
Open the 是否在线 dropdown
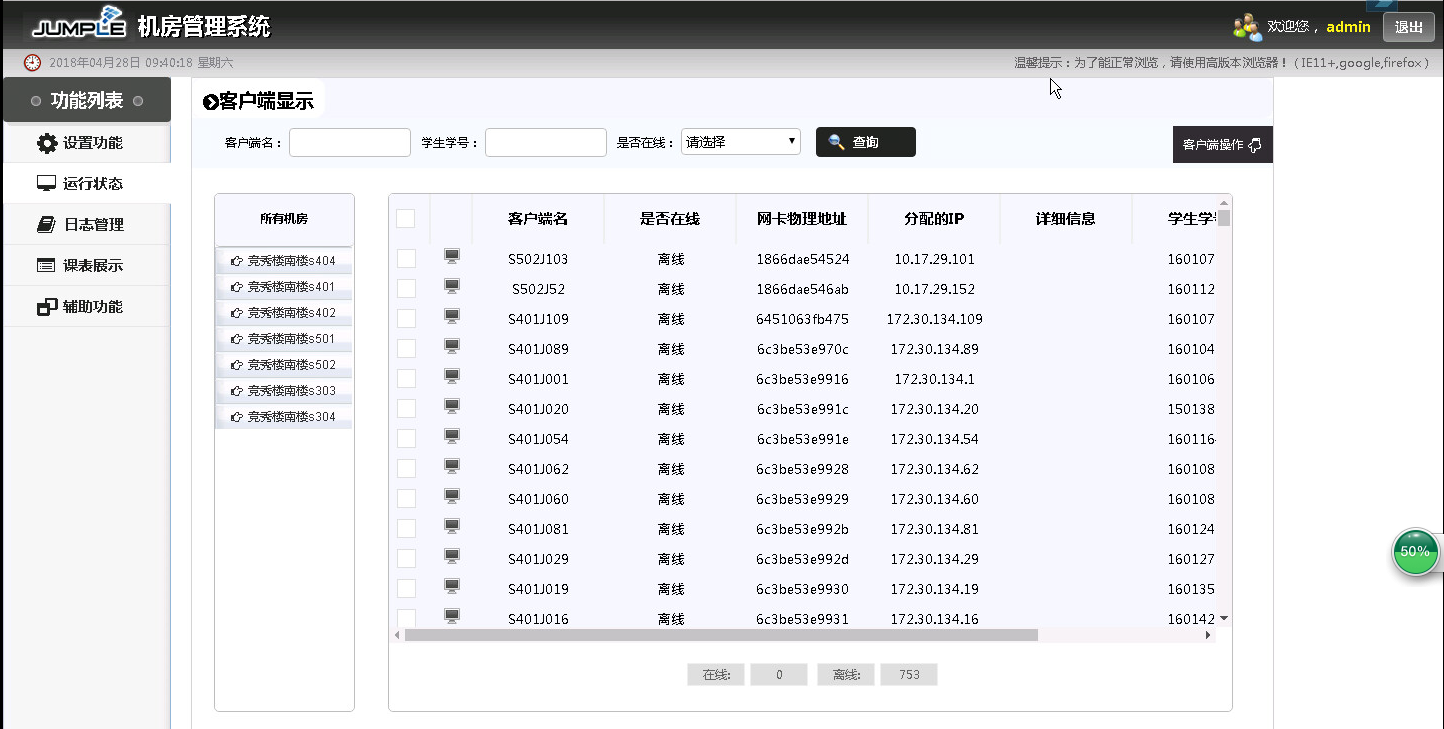(x=741, y=142)
